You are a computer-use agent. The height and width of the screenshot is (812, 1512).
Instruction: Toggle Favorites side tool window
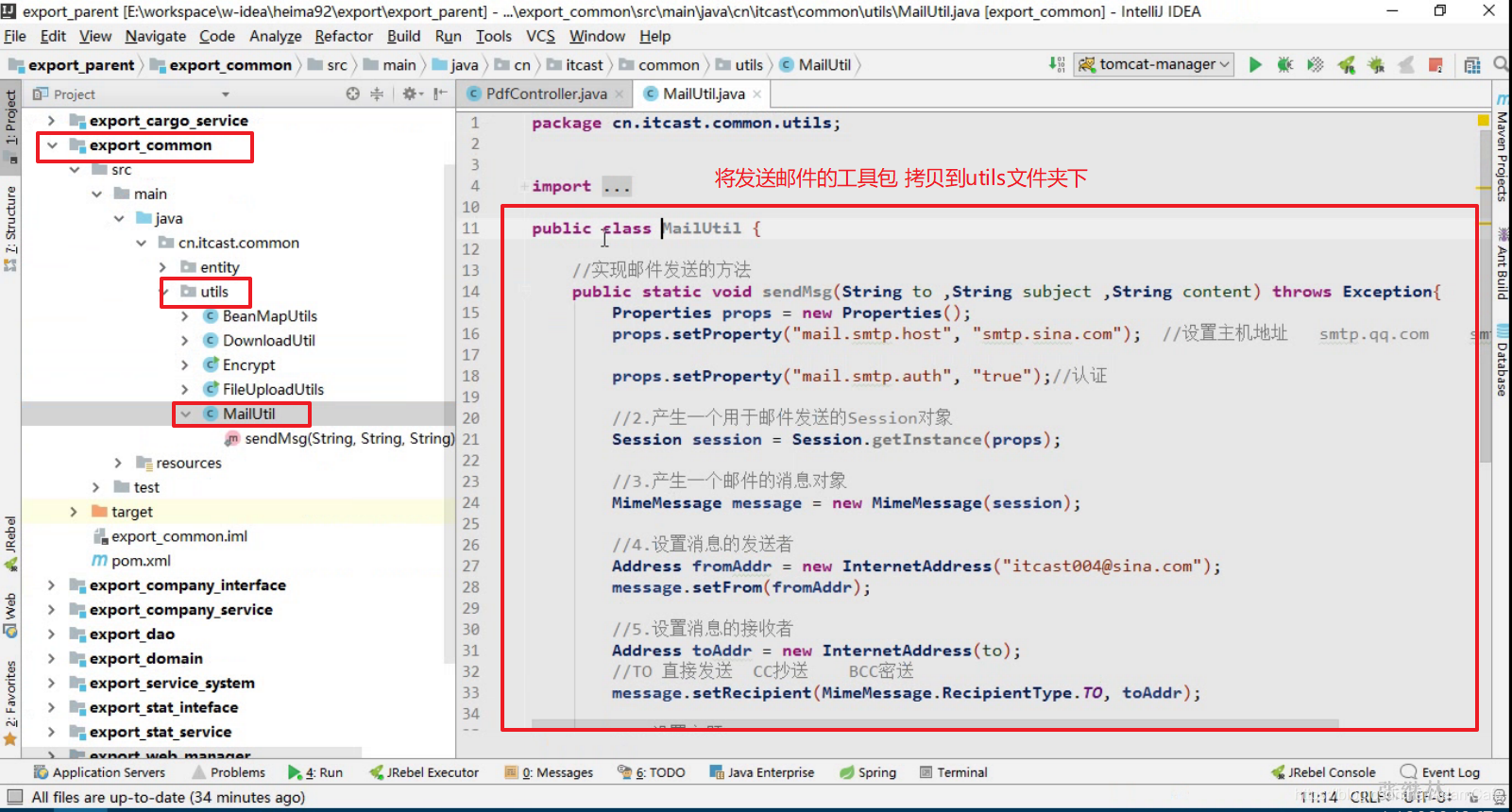tap(10, 702)
